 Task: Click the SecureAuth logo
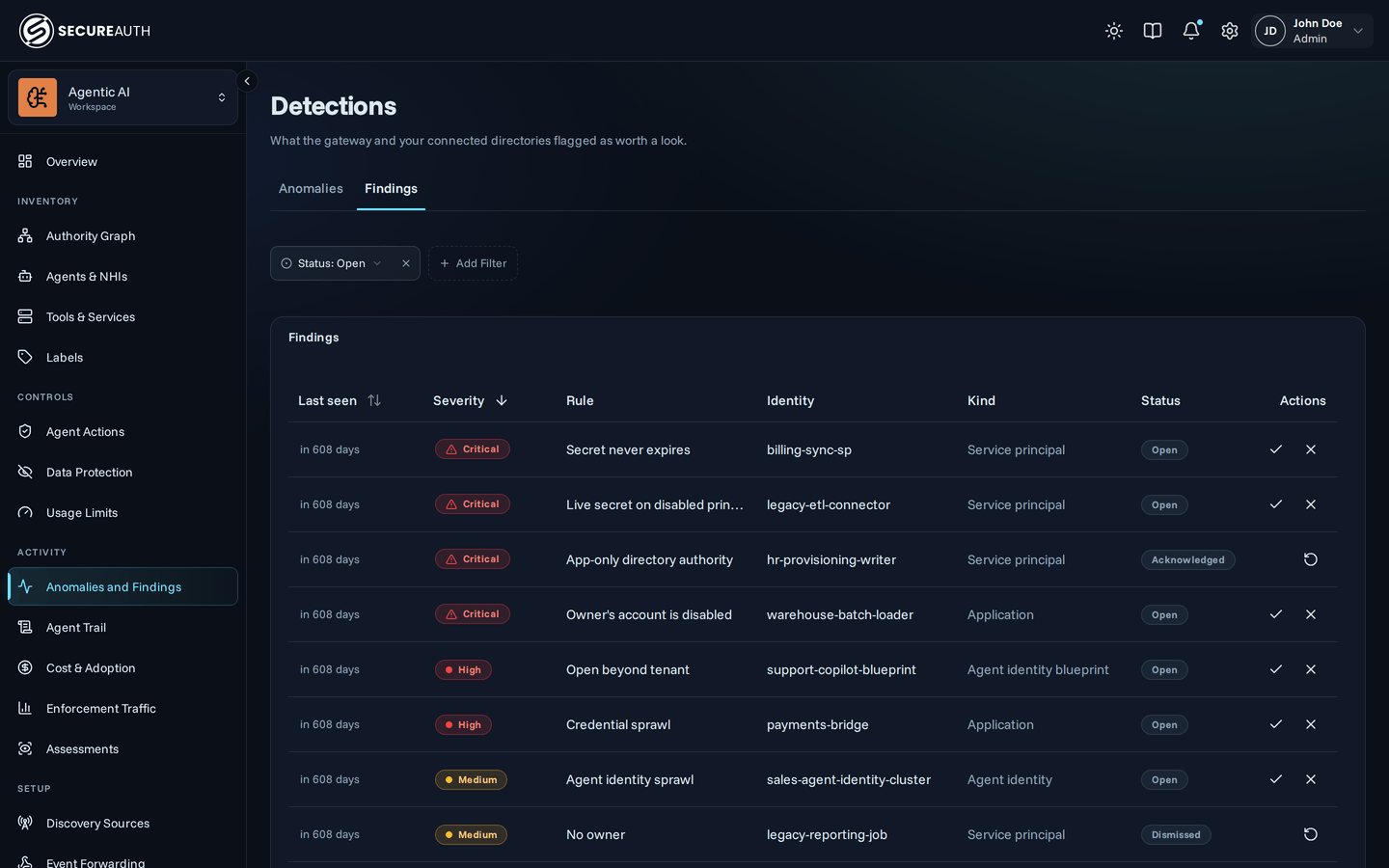click(x=85, y=31)
